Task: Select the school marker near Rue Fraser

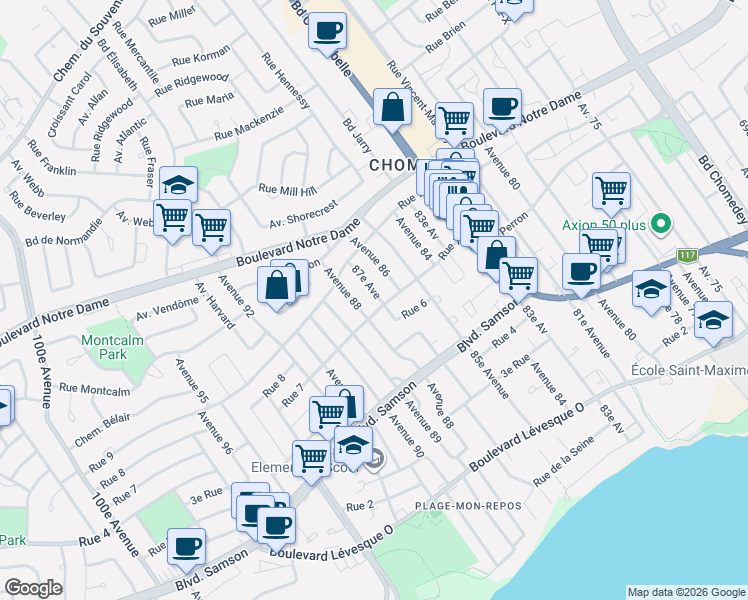Action: point(178,186)
